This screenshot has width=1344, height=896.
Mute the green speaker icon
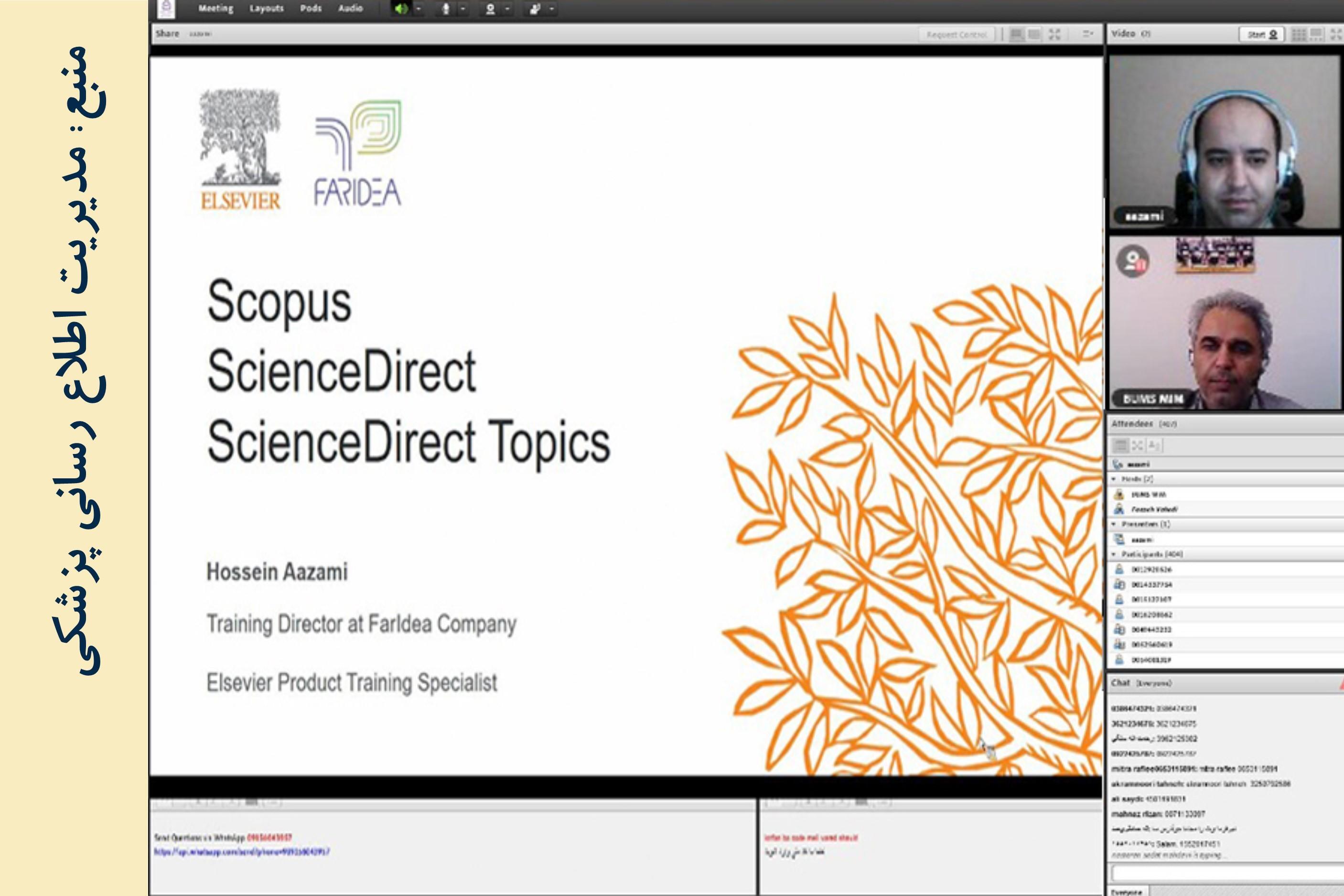401,9
